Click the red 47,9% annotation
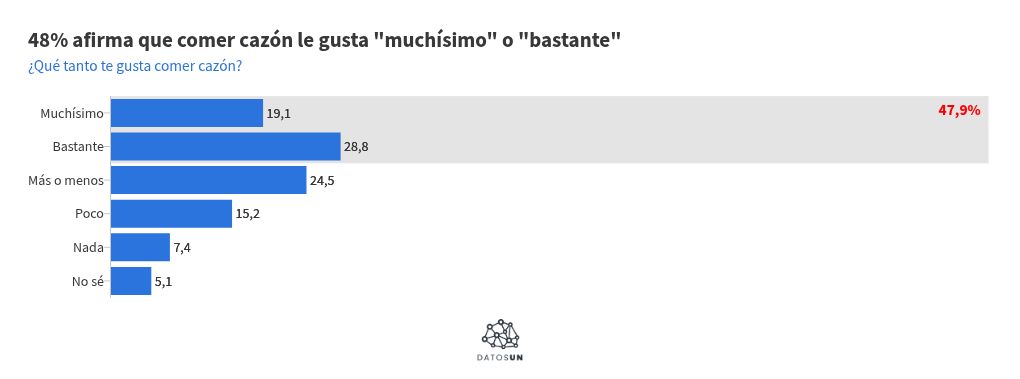The height and width of the screenshot is (379, 1020). [x=959, y=111]
